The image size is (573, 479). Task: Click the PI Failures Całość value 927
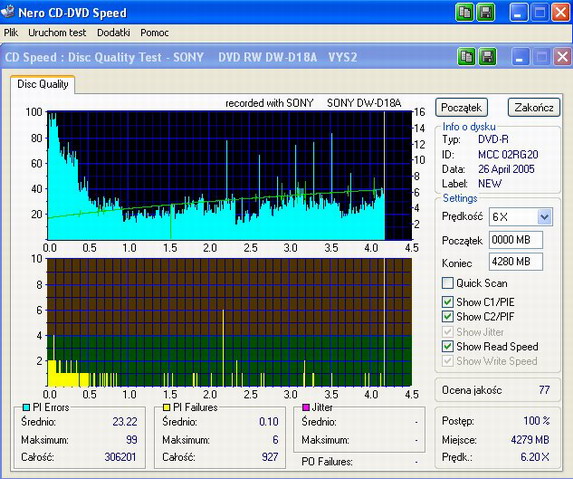point(270,457)
